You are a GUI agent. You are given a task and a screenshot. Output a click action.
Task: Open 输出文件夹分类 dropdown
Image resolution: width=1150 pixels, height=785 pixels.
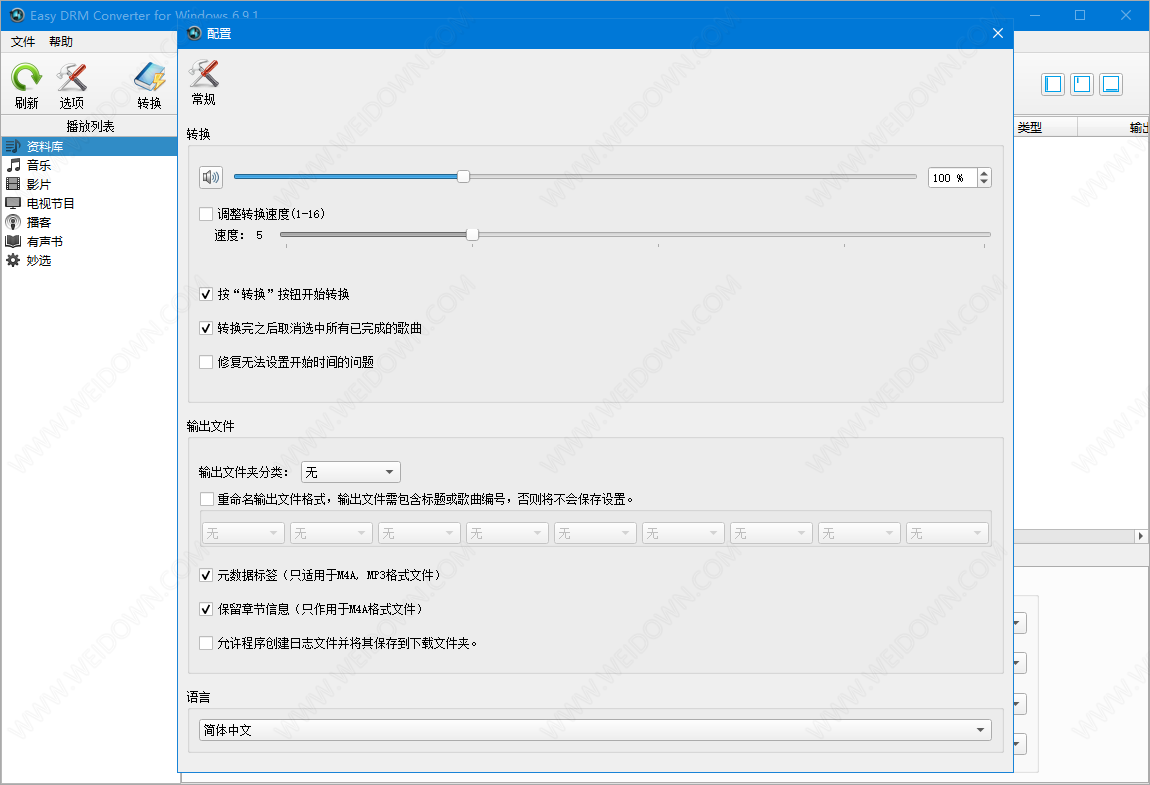click(351, 472)
